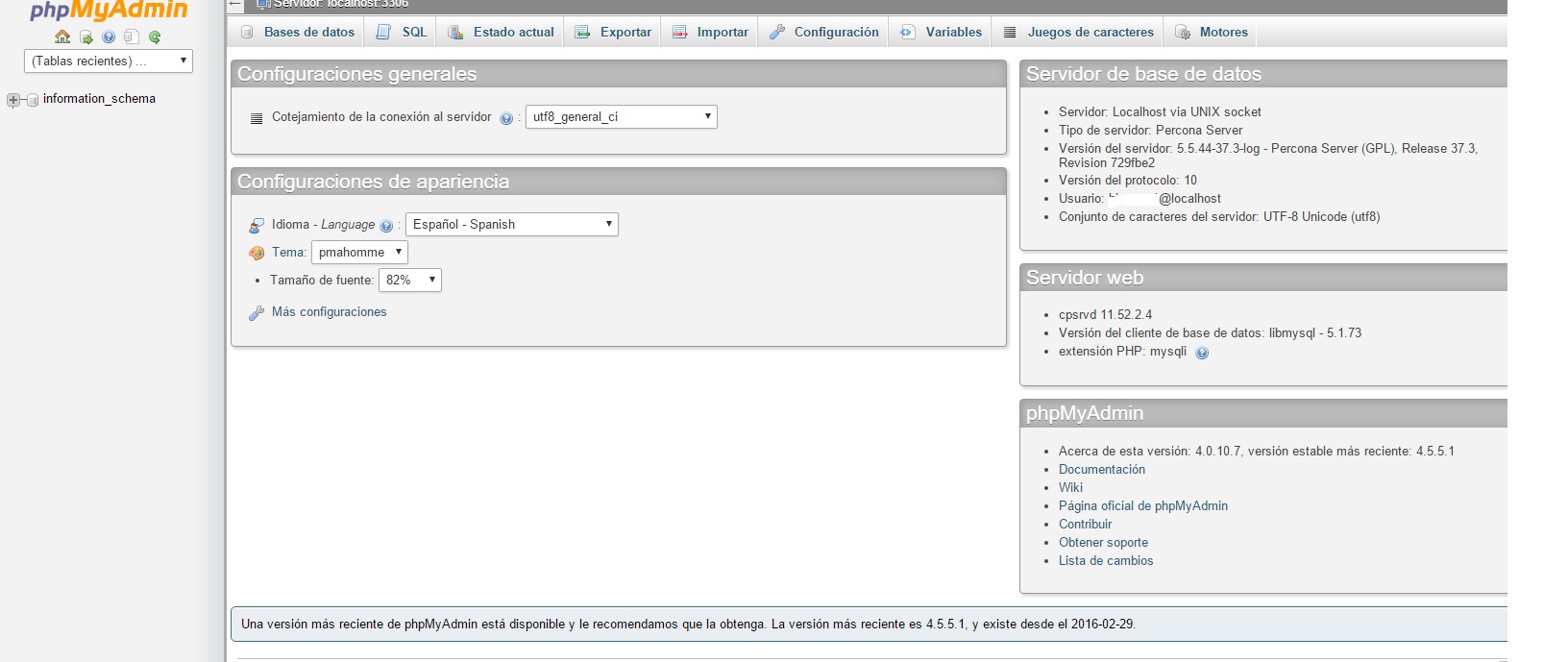Open the Juegos de caracteres tab
This screenshot has height=662, width=1568.
pyautogui.click(x=1078, y=32)
